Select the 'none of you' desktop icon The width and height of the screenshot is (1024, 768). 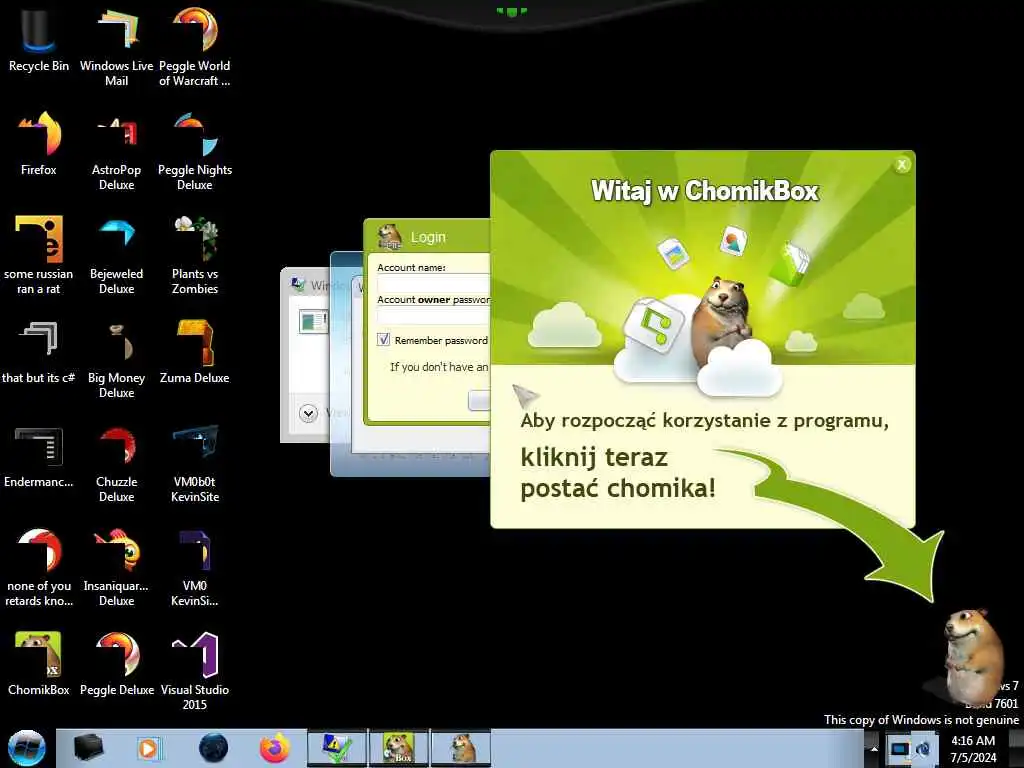(x=39, y=568)
